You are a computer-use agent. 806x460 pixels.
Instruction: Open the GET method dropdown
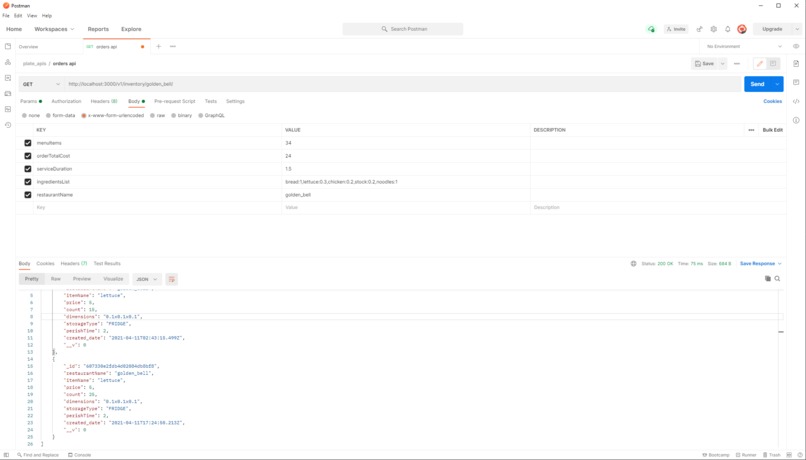41,84
